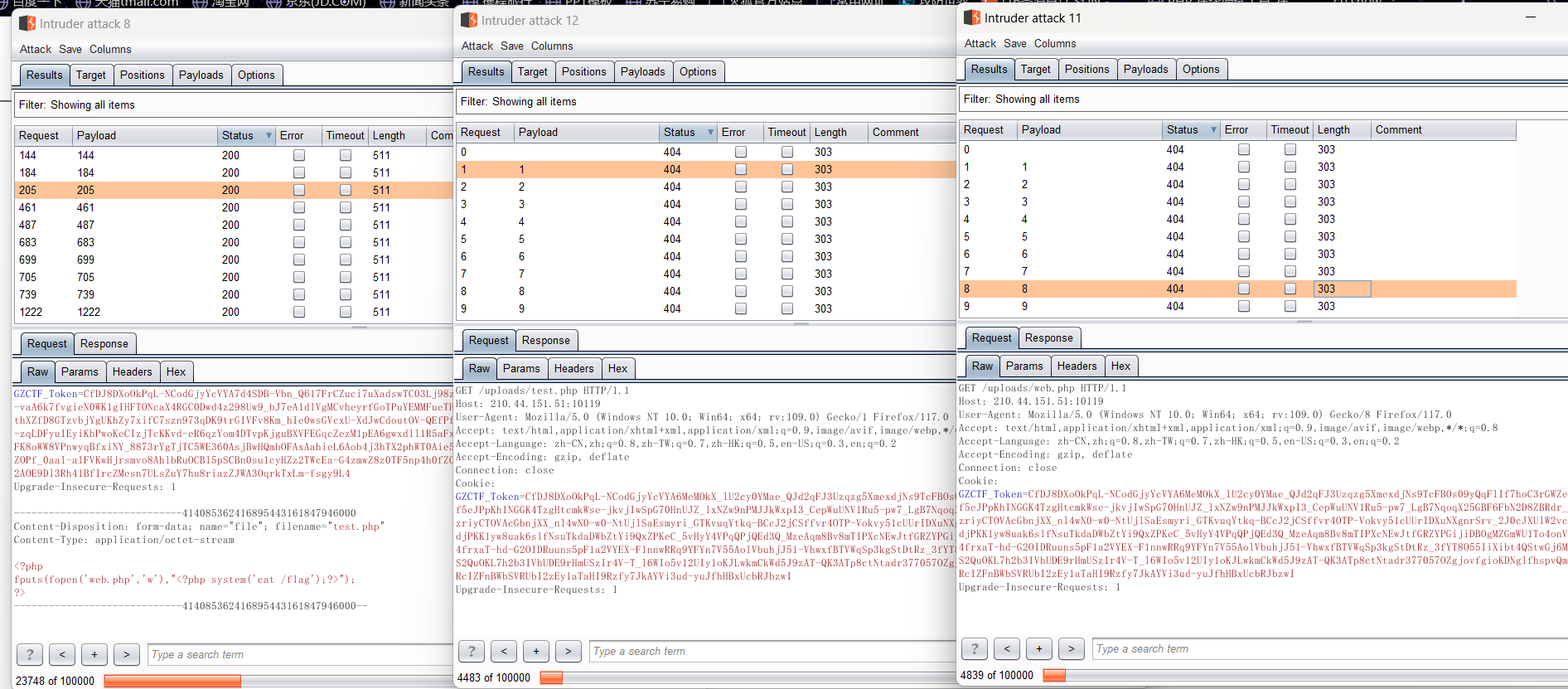
Task: Click Burp icon in Intruder attack 11 title
Action: point(972,17)
